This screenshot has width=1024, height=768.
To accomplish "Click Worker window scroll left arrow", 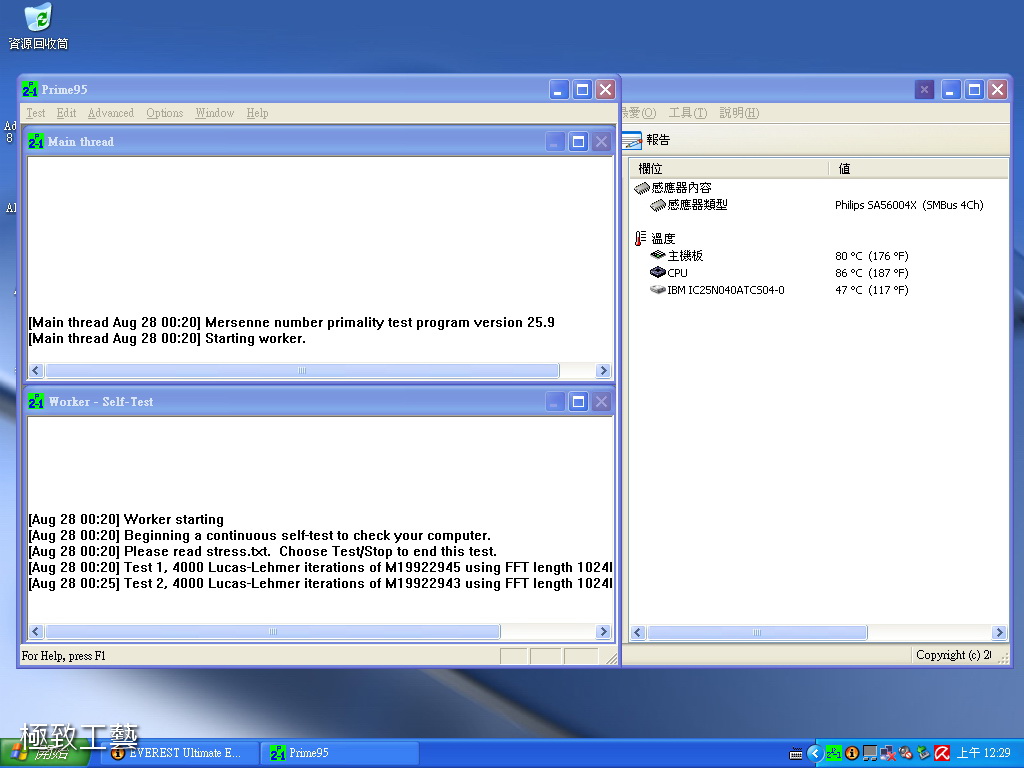I will tap(36, 632).
